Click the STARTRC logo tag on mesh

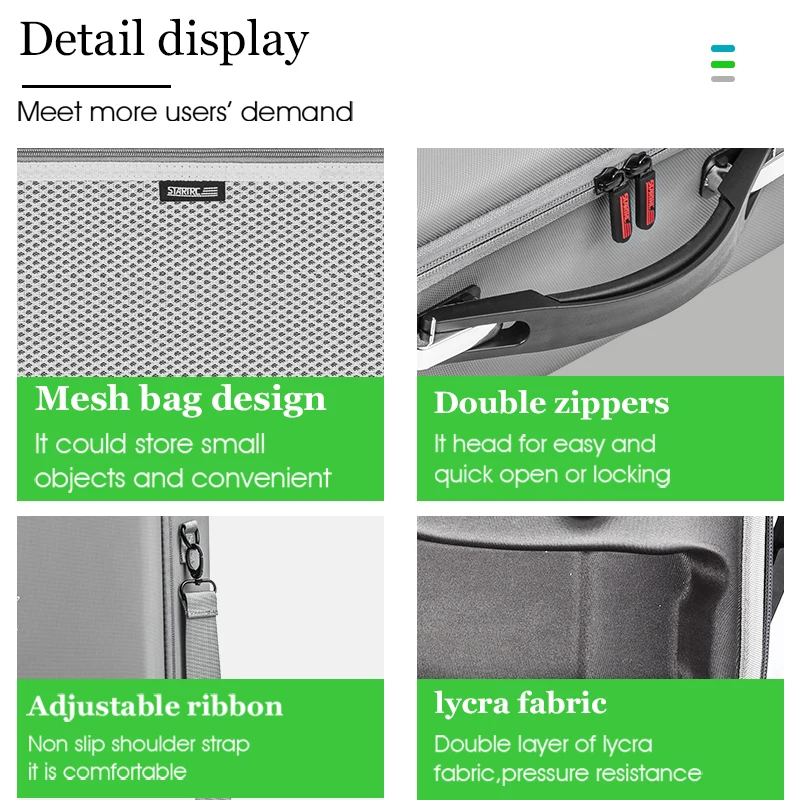[192, 191]
